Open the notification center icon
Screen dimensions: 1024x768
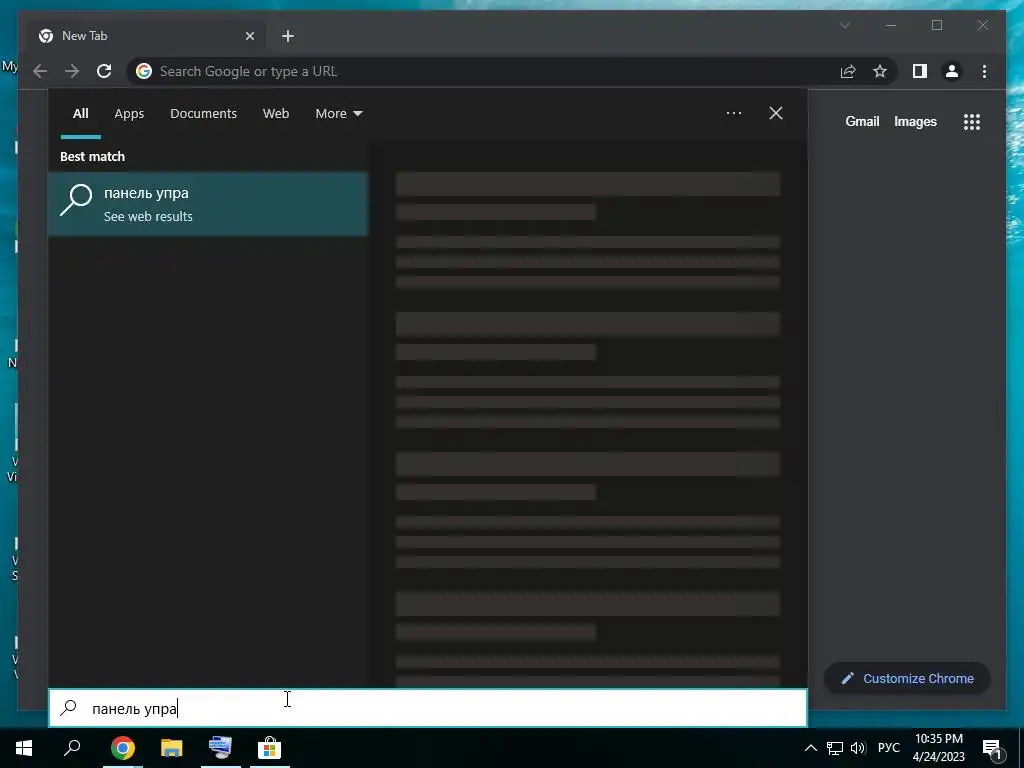pyautogui.click(x=992, y=749)
